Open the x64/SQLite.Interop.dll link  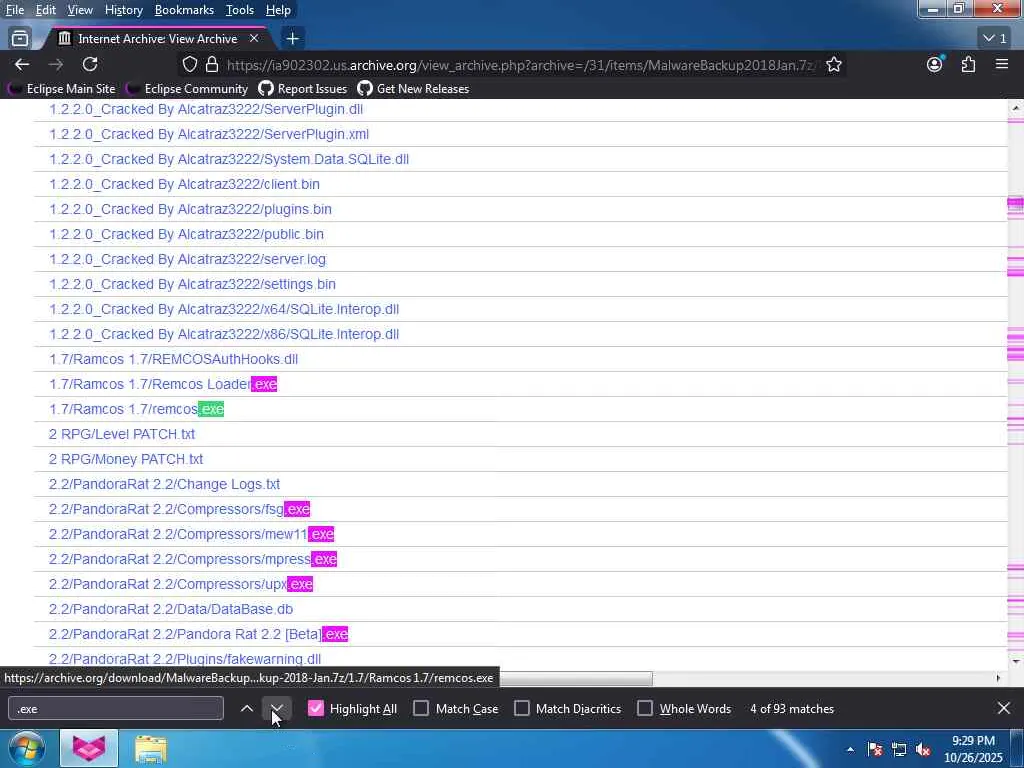224,309
